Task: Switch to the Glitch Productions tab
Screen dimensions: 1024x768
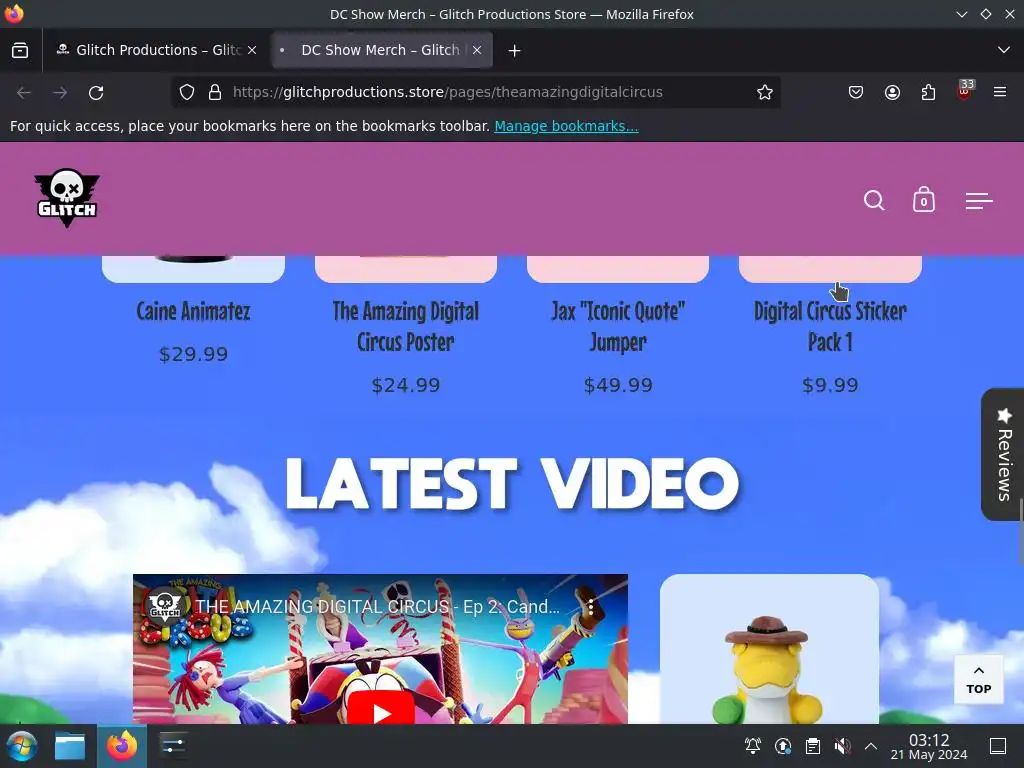Action: [x=157, y=50]
